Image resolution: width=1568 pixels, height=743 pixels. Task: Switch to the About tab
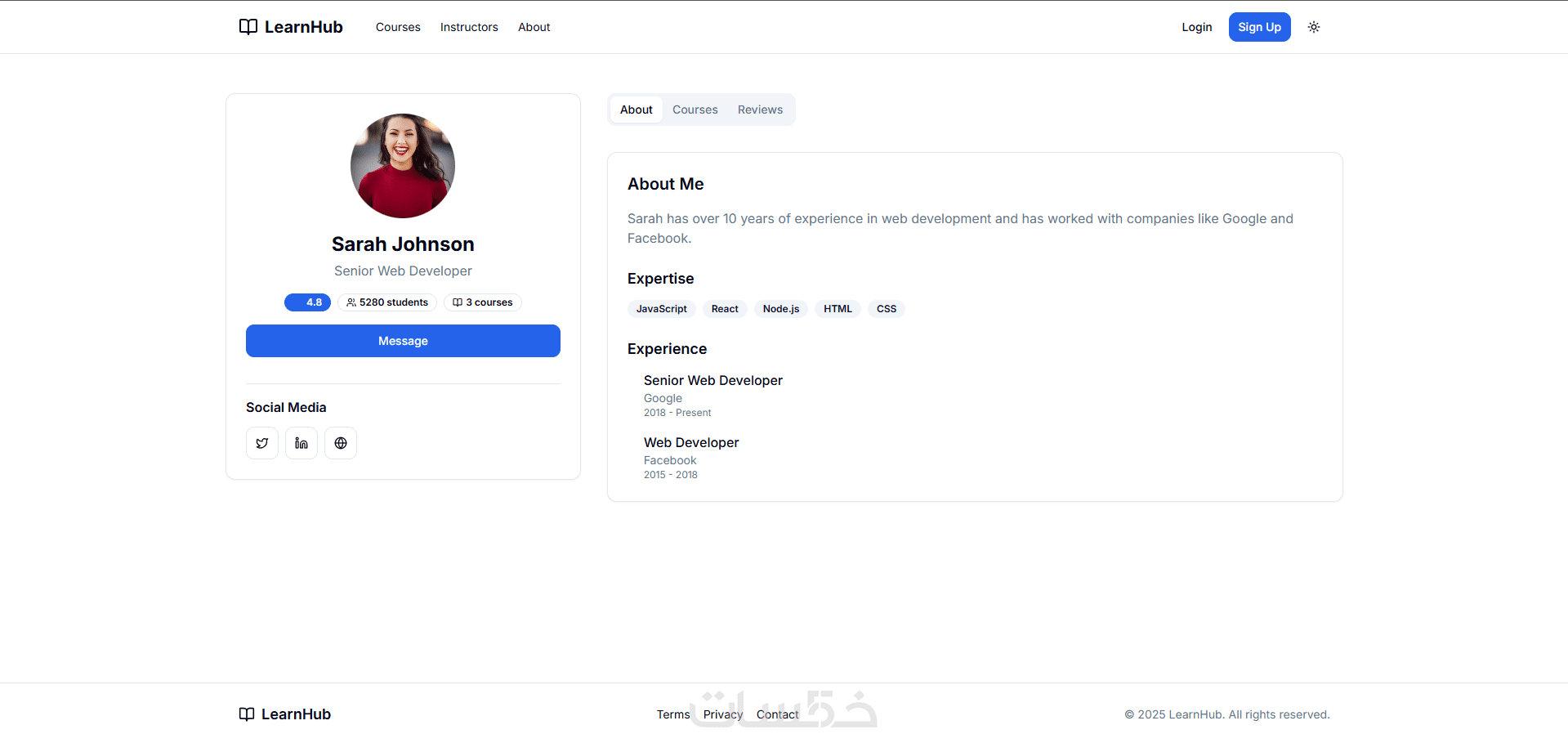[637, 110]
